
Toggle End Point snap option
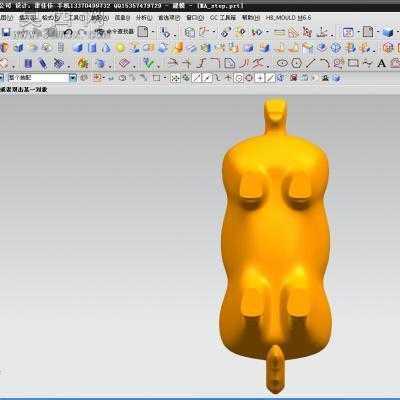pos(197,78)
